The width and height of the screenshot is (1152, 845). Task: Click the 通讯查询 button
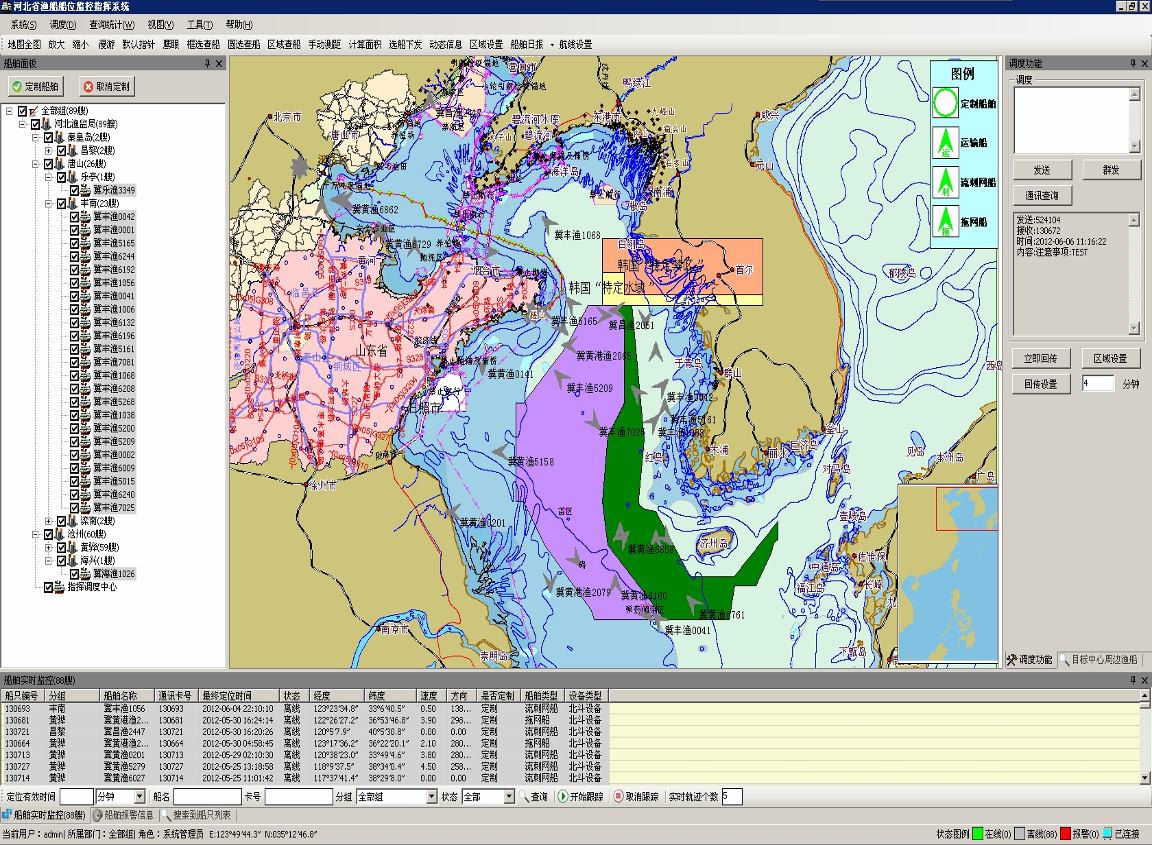1041,195
